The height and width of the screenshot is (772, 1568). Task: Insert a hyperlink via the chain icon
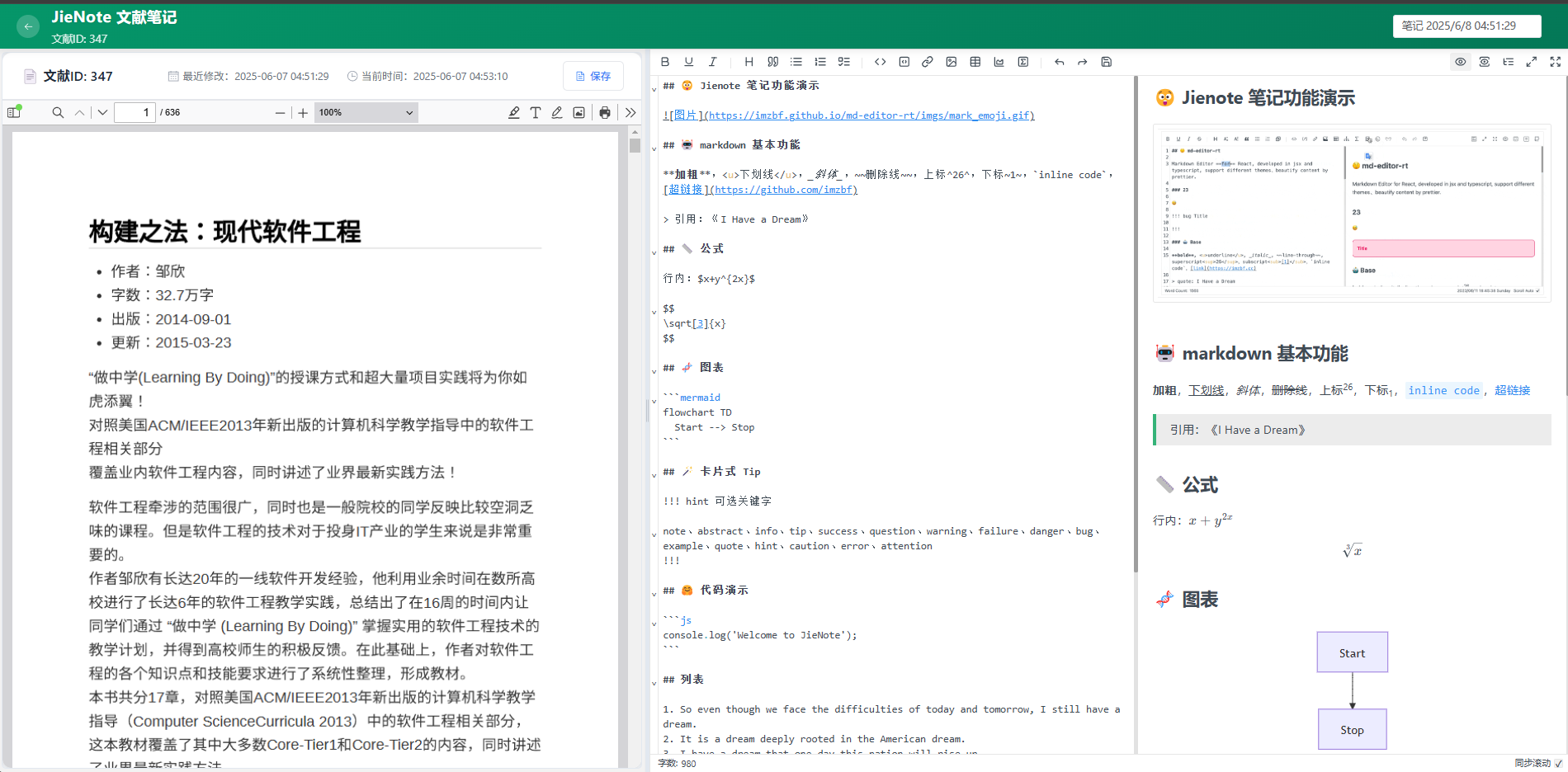point(928,62)
